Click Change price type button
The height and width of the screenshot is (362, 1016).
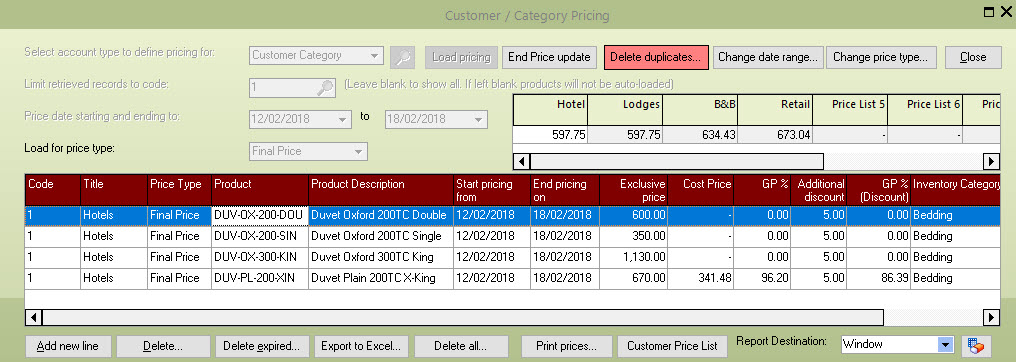881,57
